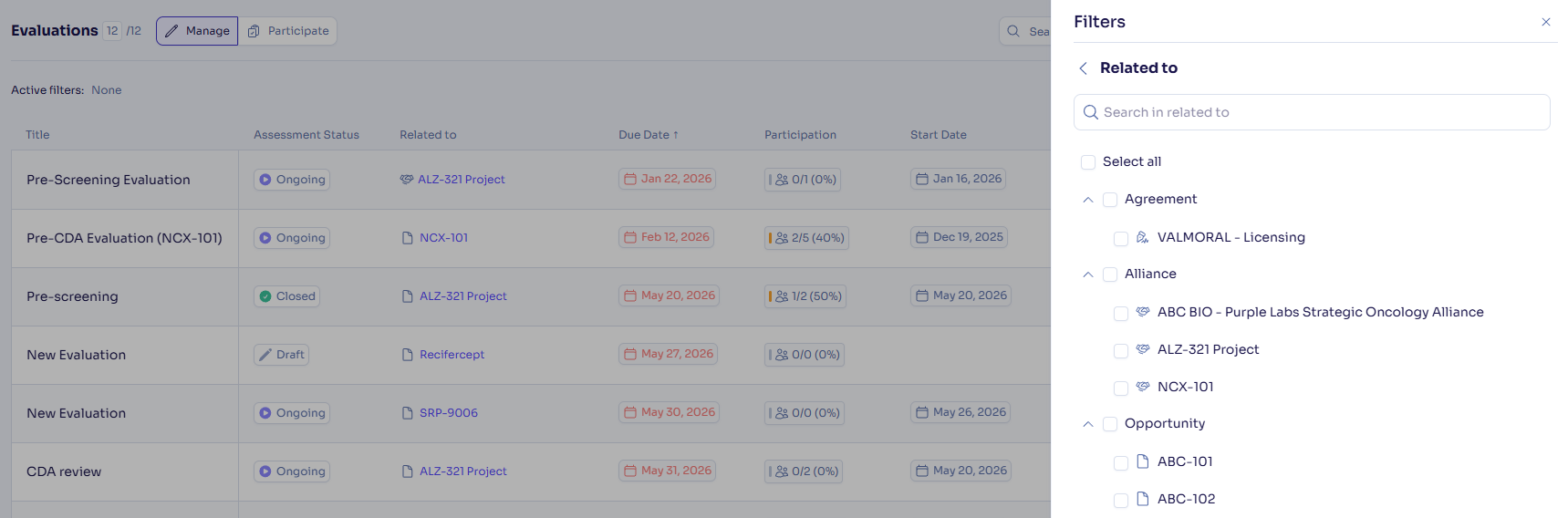Collapse the Agreement group
The height and width of the screenshot is (518, 1568).
point(1088,200)
